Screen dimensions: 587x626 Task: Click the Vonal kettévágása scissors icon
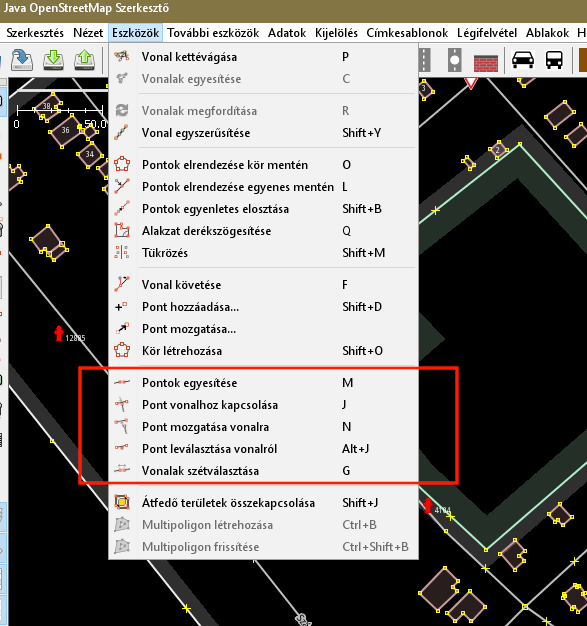coord(122,56)
